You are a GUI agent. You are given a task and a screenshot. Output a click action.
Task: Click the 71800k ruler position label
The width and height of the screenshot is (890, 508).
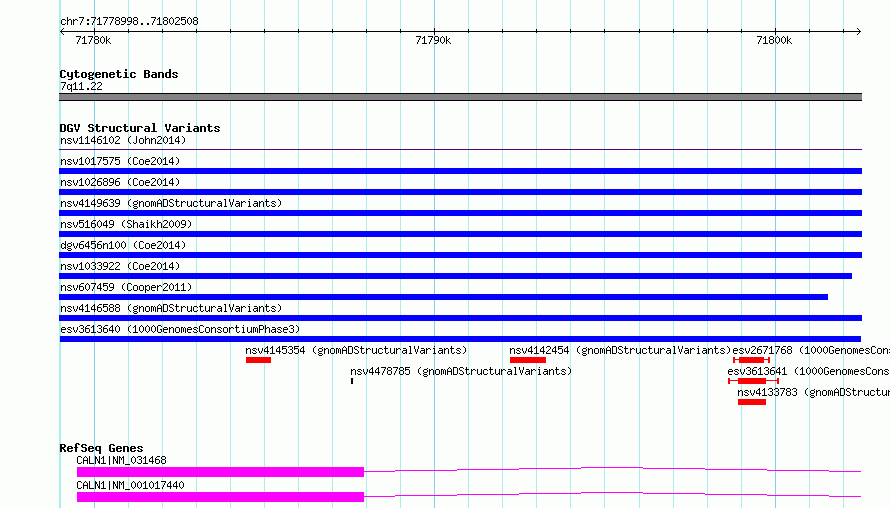(x=774, y=40)
